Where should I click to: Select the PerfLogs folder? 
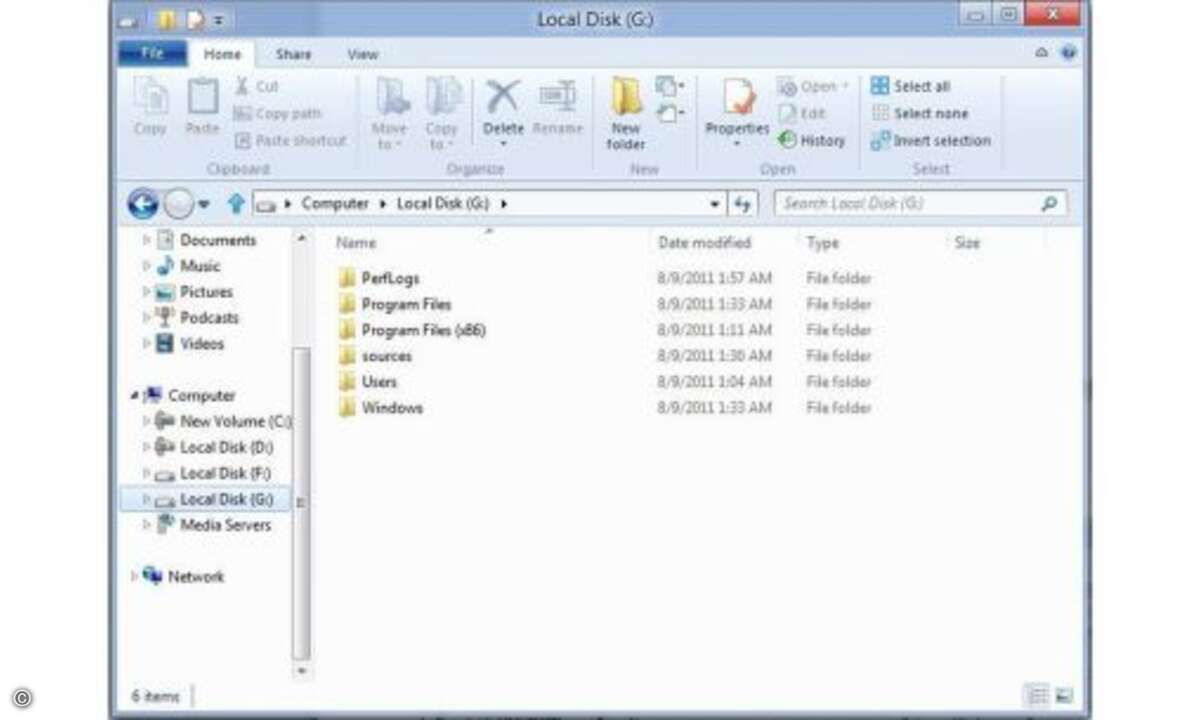coord(390,278)
